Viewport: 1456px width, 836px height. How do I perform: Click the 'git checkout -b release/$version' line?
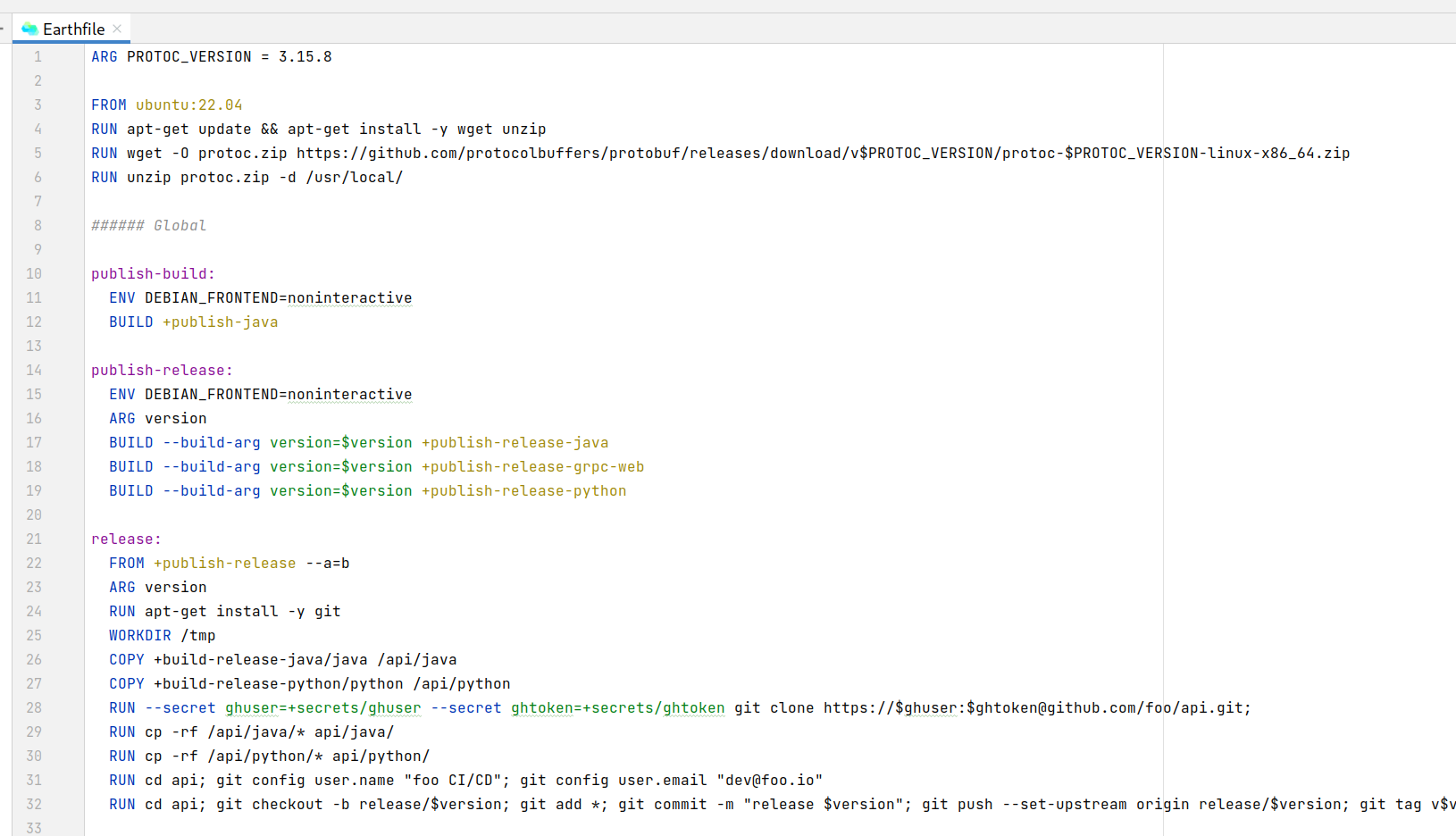782,804
